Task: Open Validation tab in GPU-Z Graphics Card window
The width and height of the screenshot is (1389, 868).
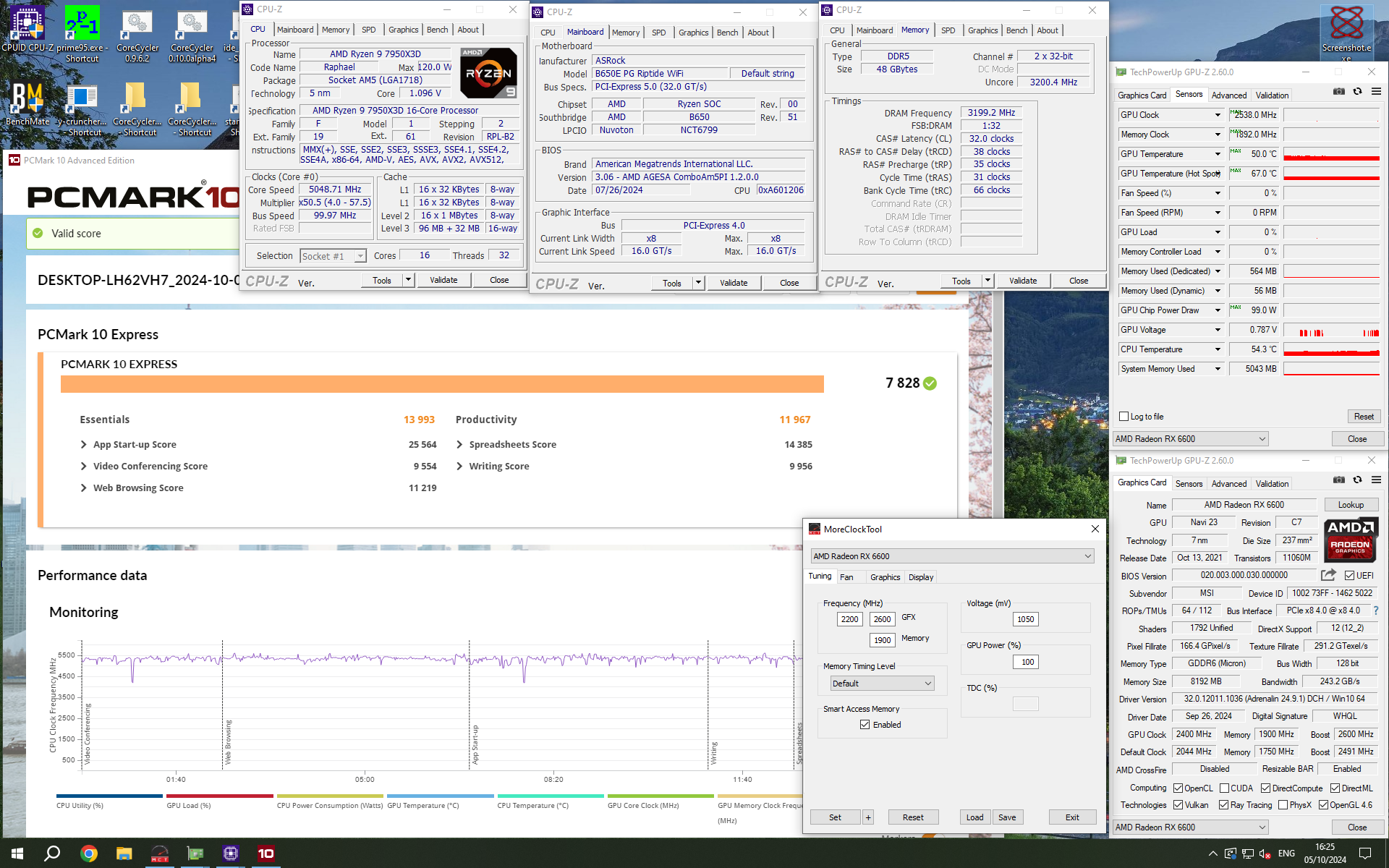Action: coord(1272,484)
